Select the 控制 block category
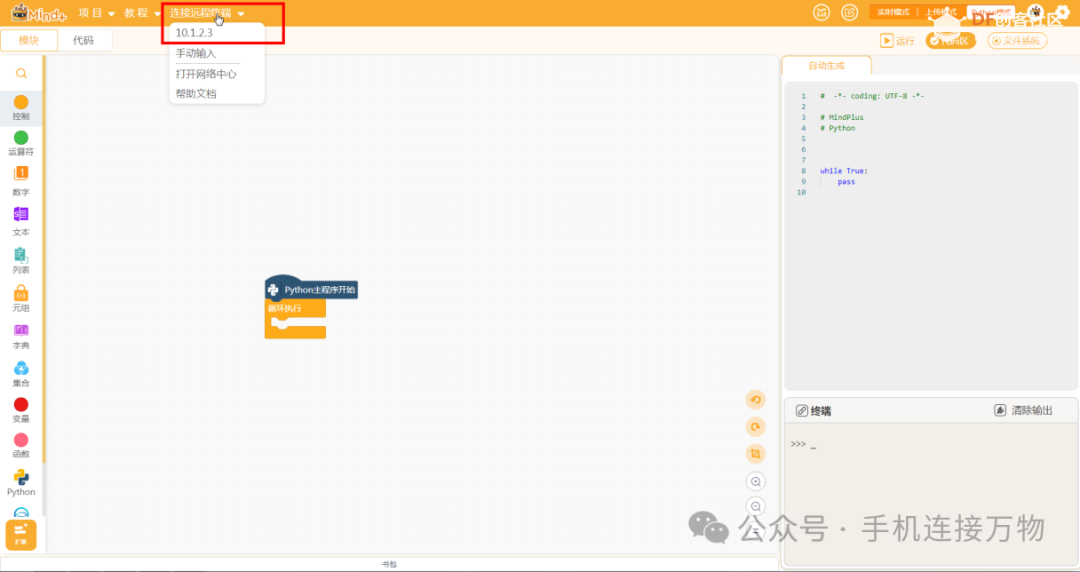Screen dimensions: 1080x572 (x=21, y=108)
